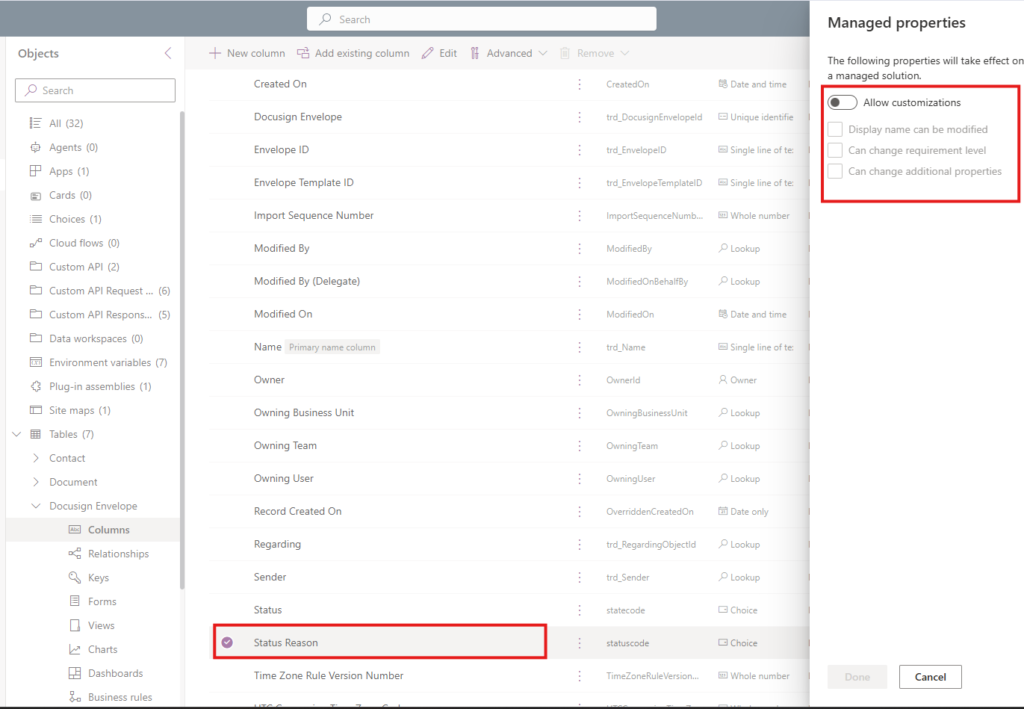Check Can change additional properties
The width and height of the screenshot is (1024, 709).
pos(835,171)
